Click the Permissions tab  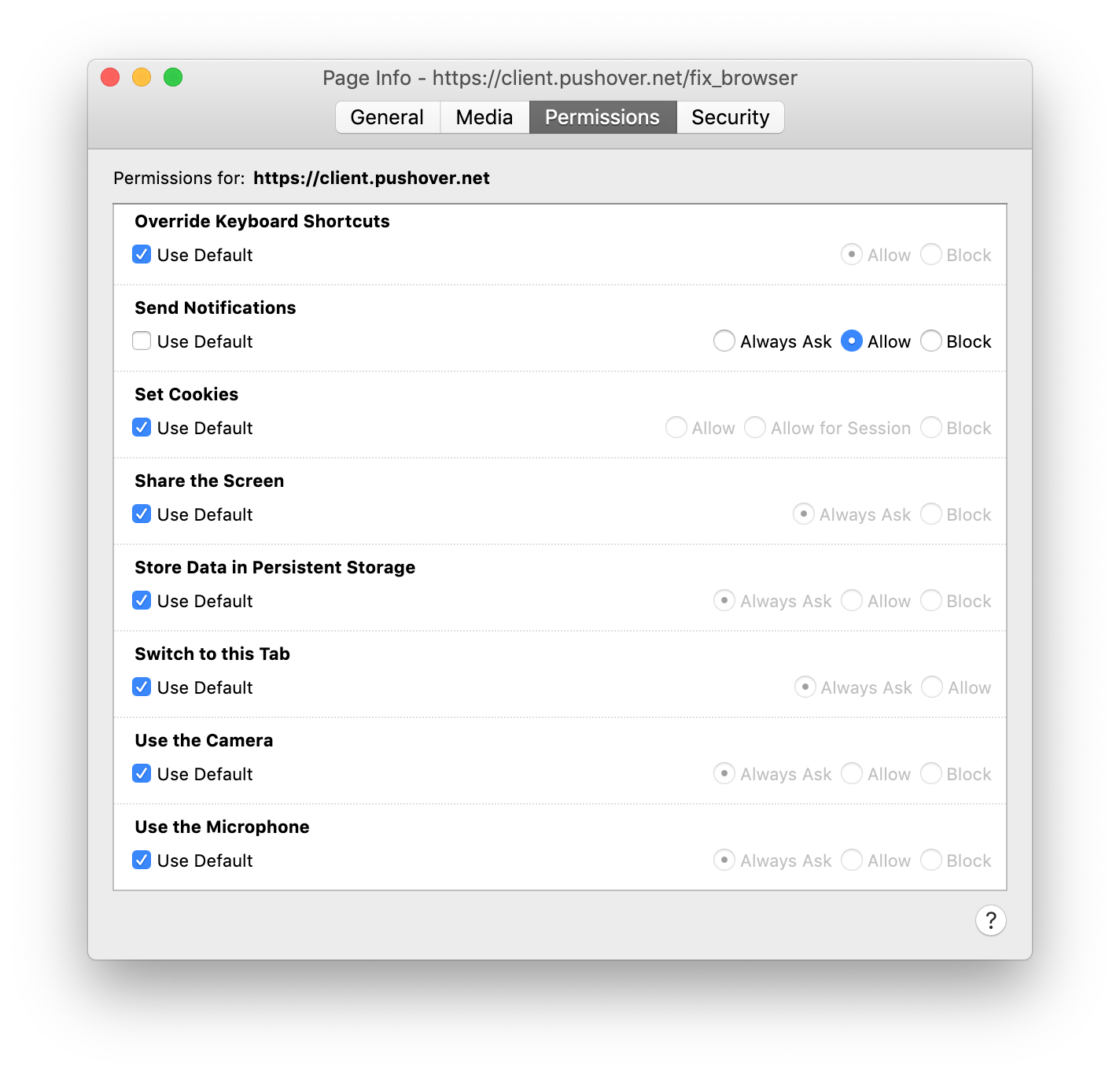(x=602, y=116)
